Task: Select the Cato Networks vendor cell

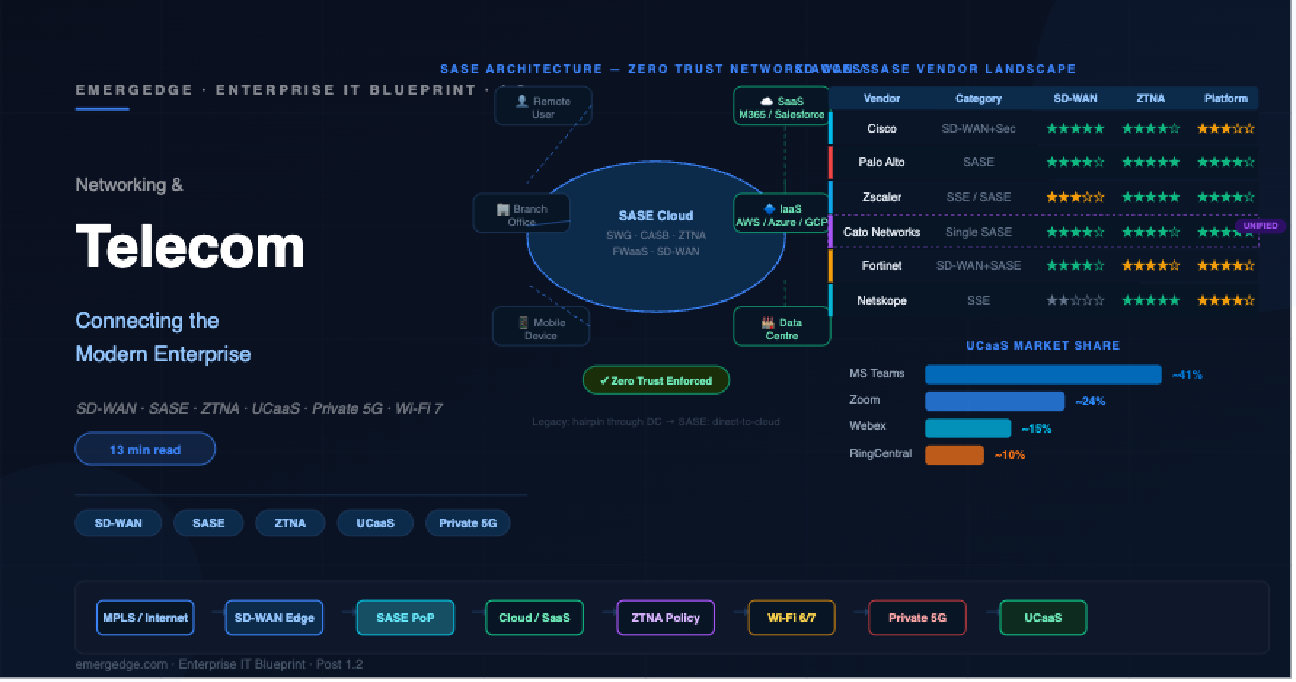Action: tap(882, 232)
